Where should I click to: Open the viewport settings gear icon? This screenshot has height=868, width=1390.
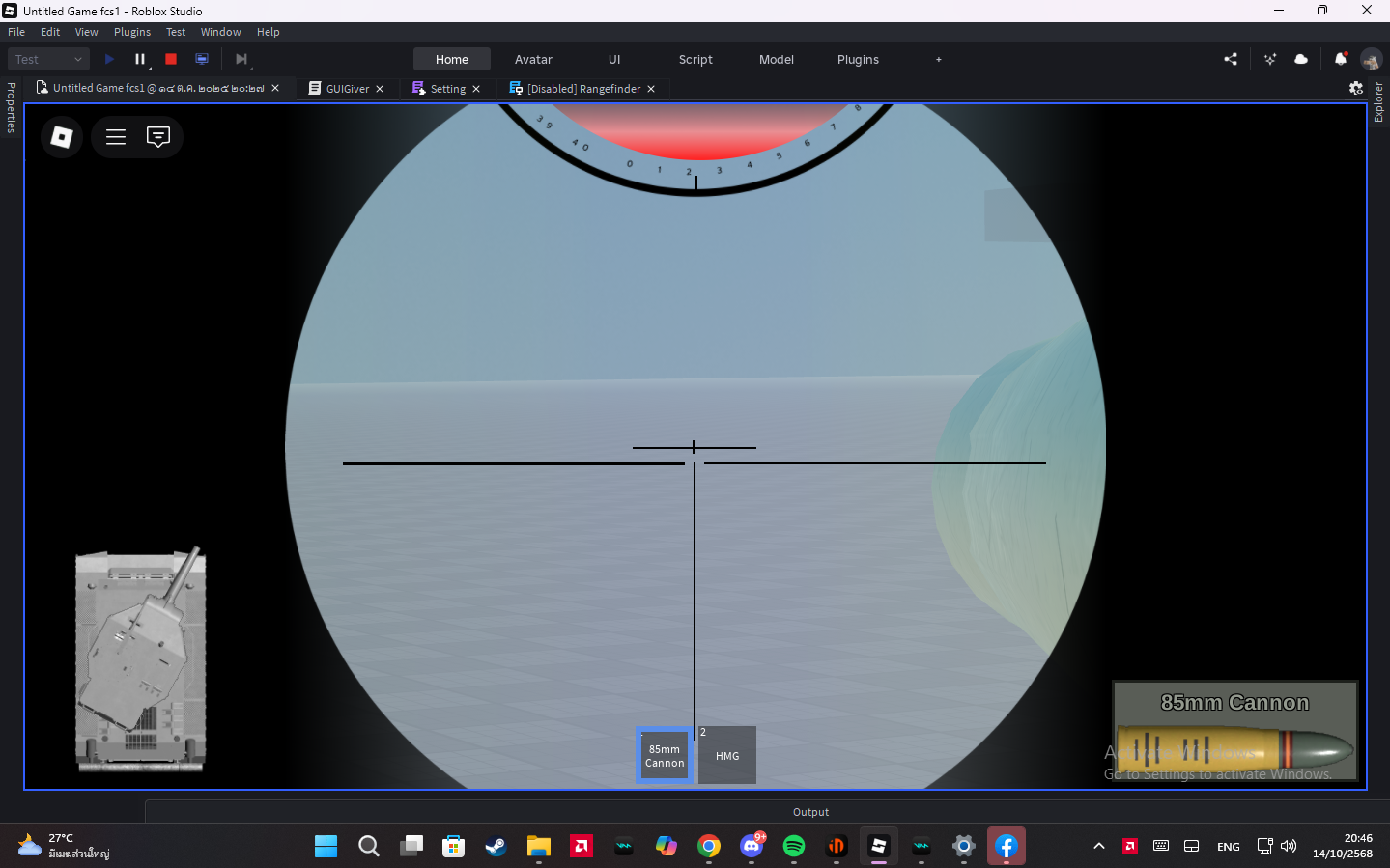pos(1356,88)
